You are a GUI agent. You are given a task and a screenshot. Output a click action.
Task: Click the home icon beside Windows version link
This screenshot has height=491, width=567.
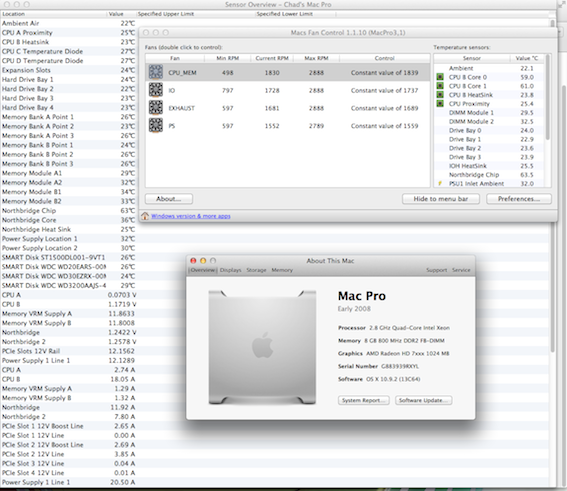tap(145, 216)
